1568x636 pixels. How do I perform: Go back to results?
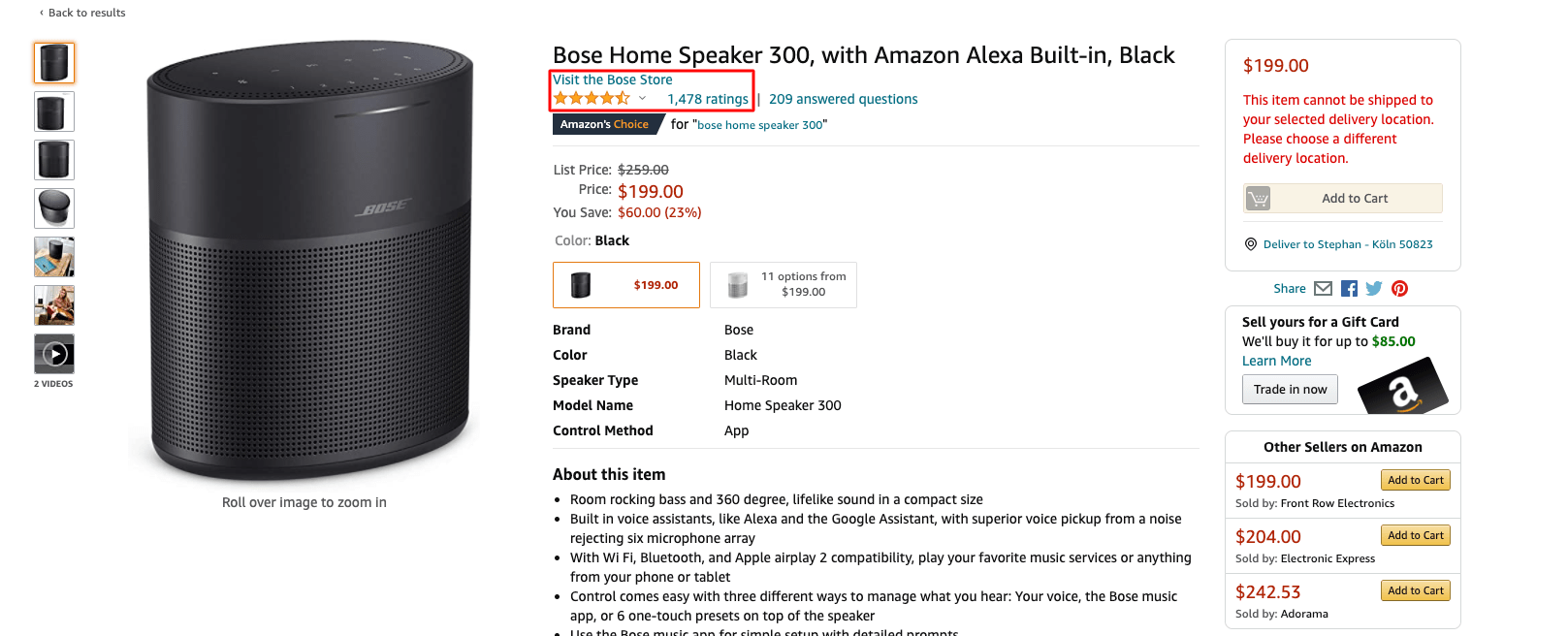[x=86, y=13]
